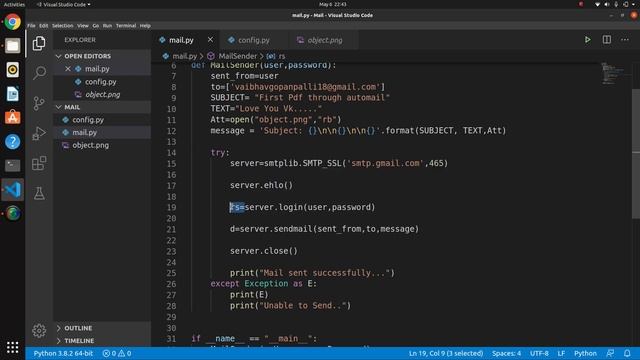This screenshot has width=640, height=360.
Task: Open the Run menu
Action: [107, 26]
